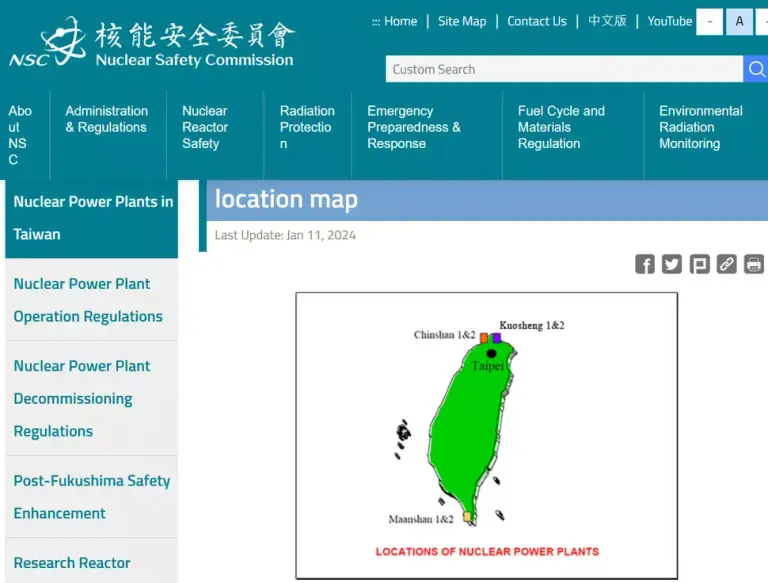This screenshot has width=768, height=583.
Task: Set default font size with A button
Action: [739, 22]
